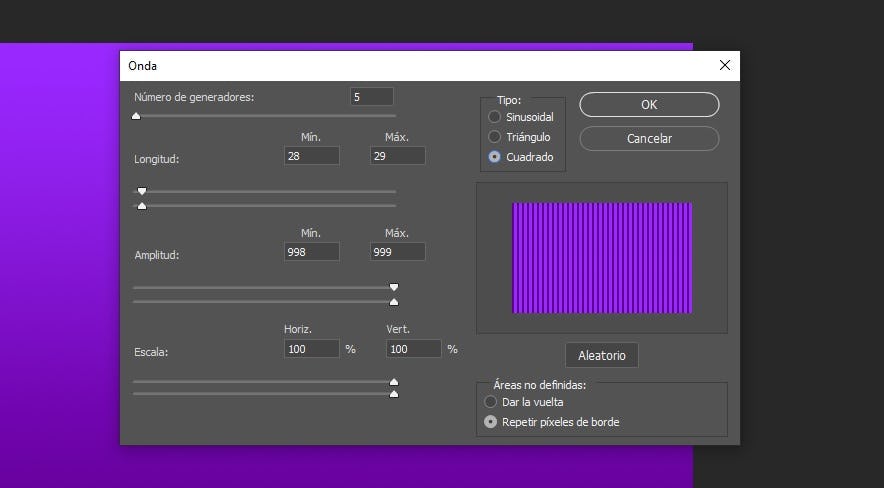The image size is (884, 488).
Task: Enable the Dar la vuelta option
Action: tap(491, 402)
